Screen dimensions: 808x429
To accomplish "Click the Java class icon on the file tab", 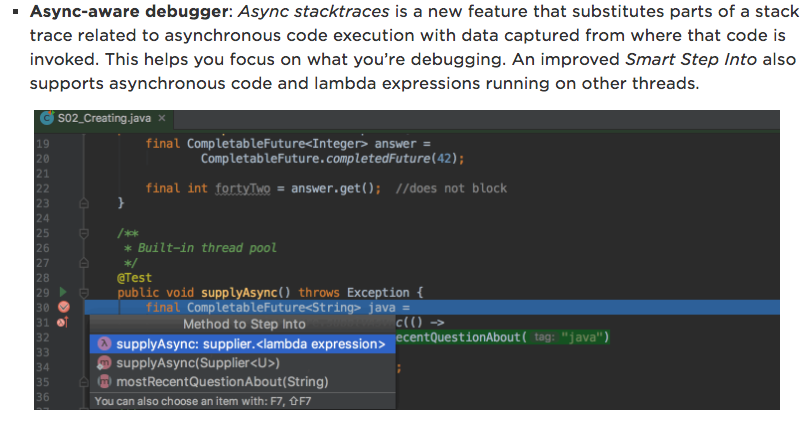I will [47, 118].
